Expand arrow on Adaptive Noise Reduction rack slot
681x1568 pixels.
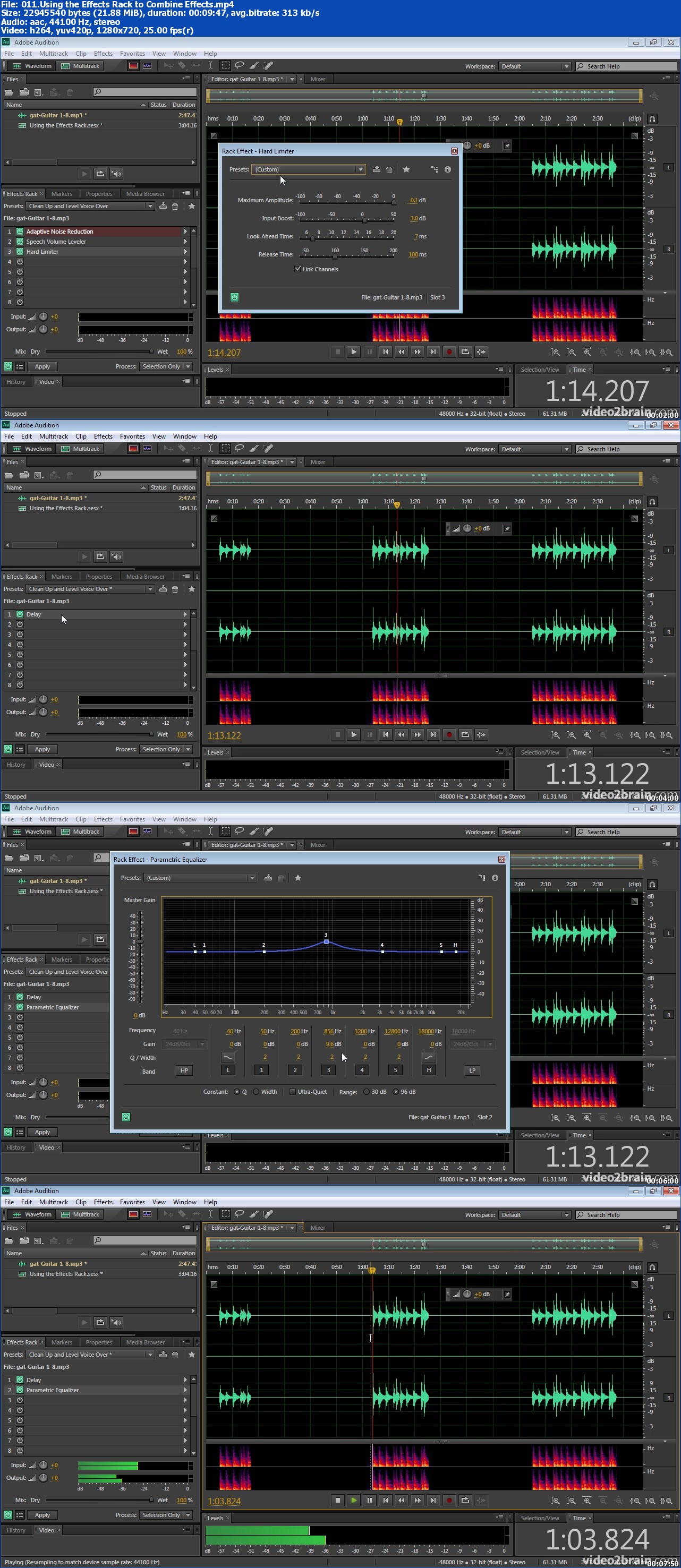(185, 232)
